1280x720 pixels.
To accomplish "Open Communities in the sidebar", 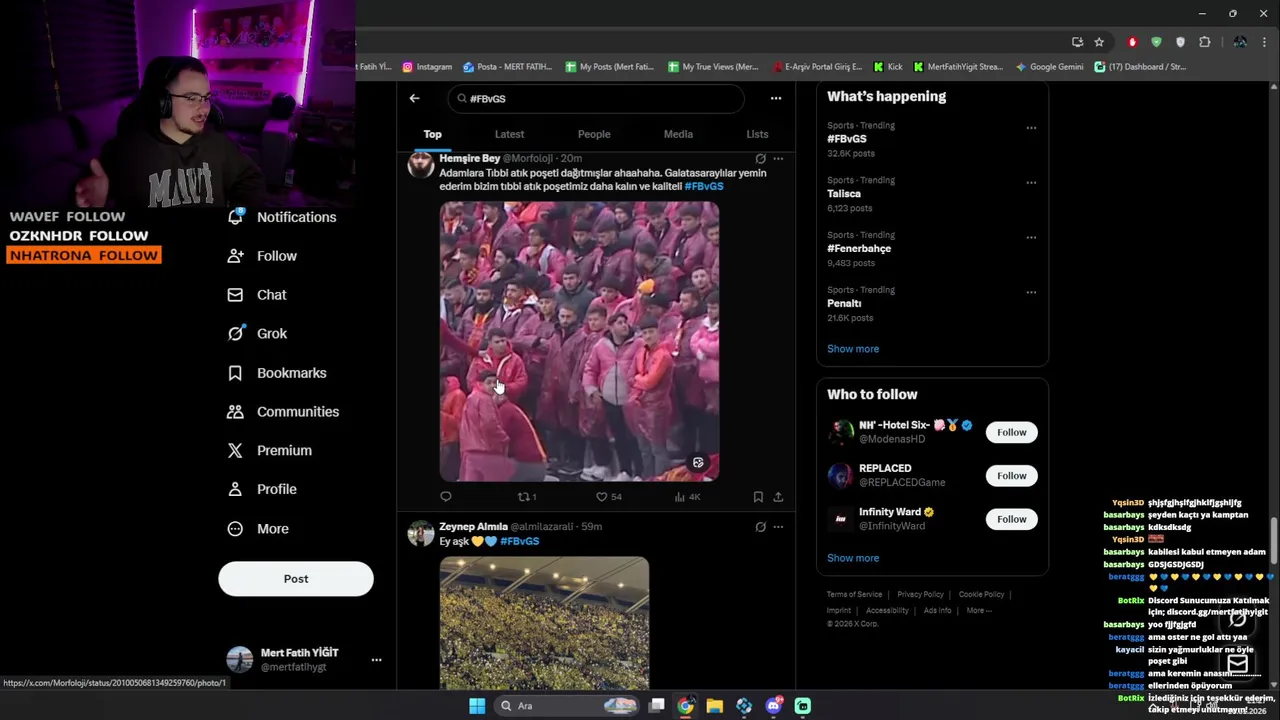I will pyautogui.click(x=284, y=412).
